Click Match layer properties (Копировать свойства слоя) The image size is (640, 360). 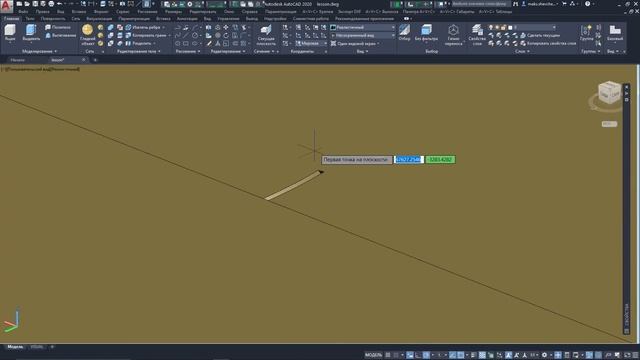(547, 43)
